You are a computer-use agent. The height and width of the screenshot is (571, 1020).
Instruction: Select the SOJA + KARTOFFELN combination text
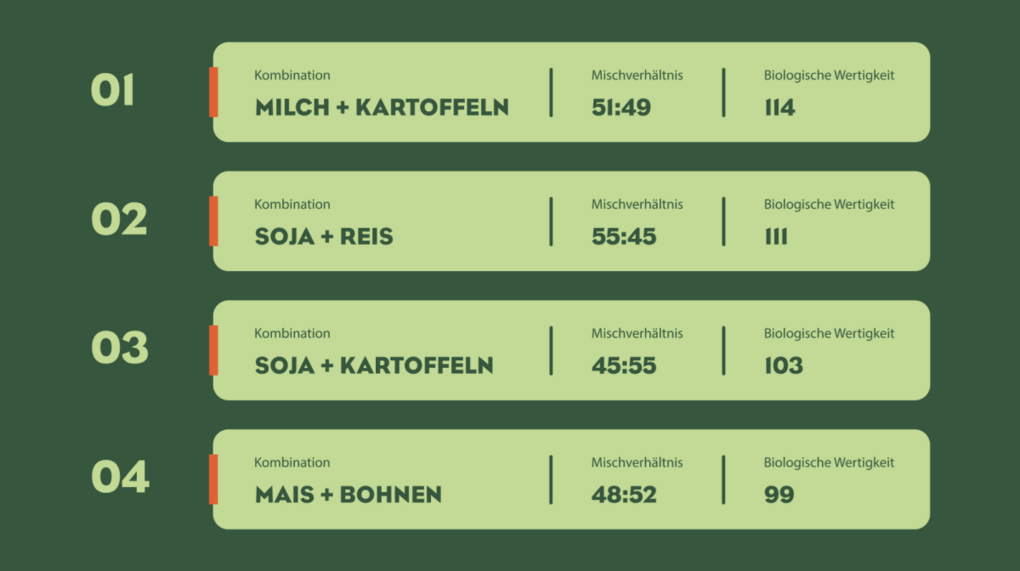pyautogui.click(x=374, y=365)
